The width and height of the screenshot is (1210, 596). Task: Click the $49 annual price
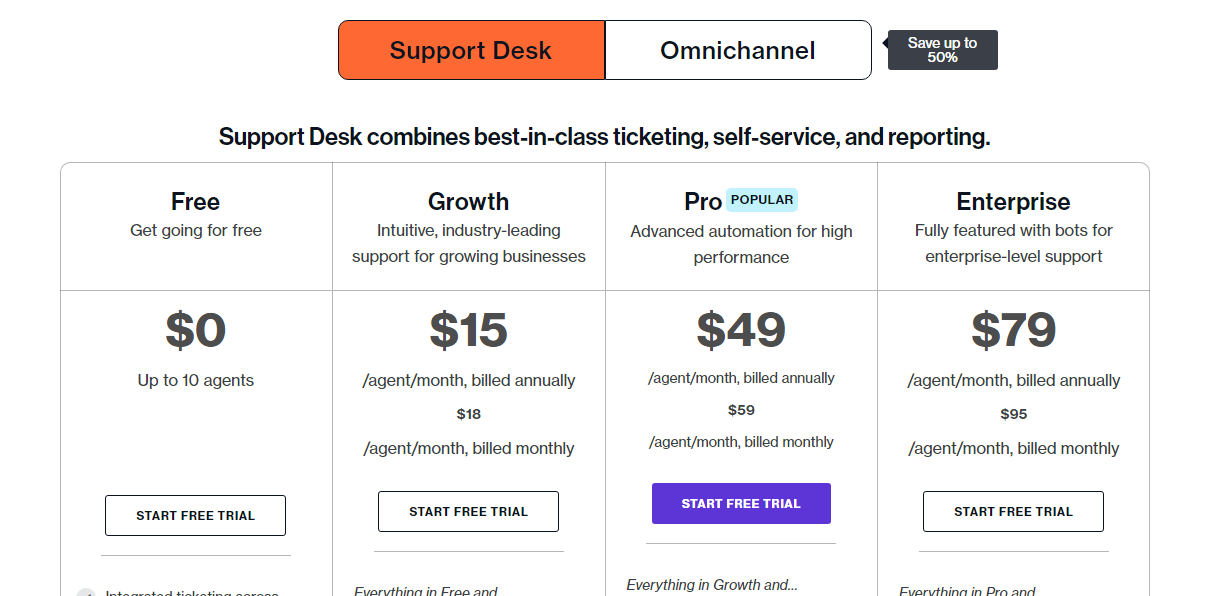(741, 331)
